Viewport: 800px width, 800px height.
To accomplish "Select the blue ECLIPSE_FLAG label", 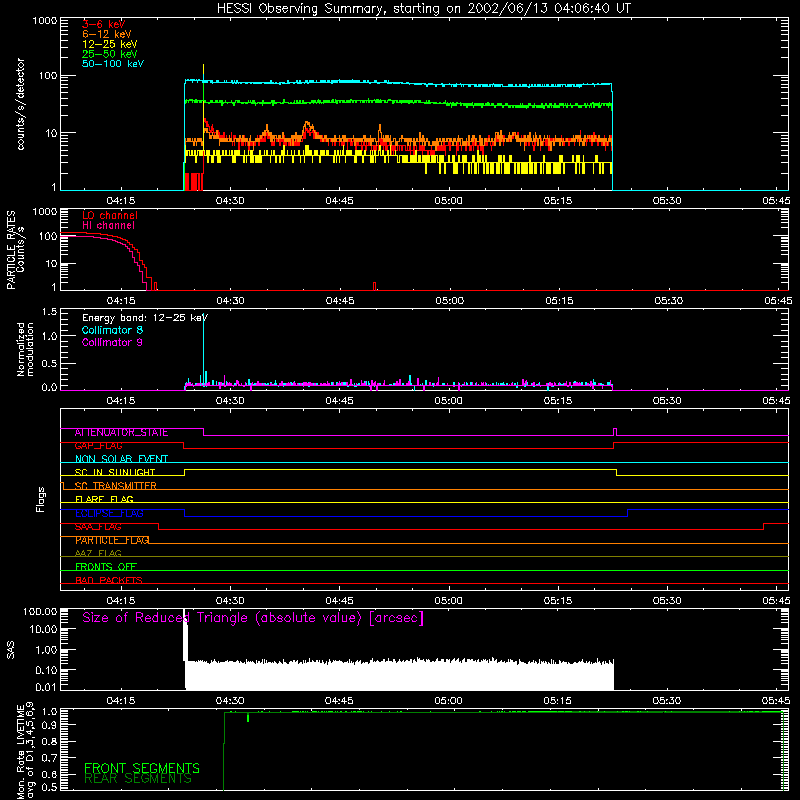I will [x=109, y=513].
